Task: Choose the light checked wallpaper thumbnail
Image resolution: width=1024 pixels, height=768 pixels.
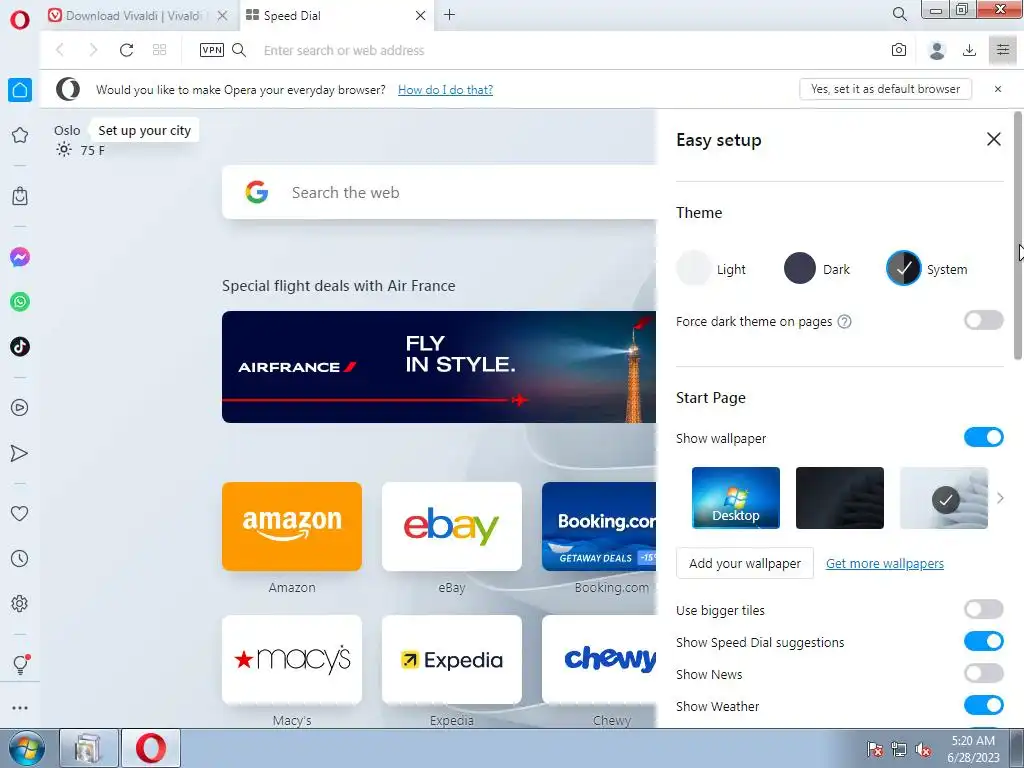Action: click(944, 498)
